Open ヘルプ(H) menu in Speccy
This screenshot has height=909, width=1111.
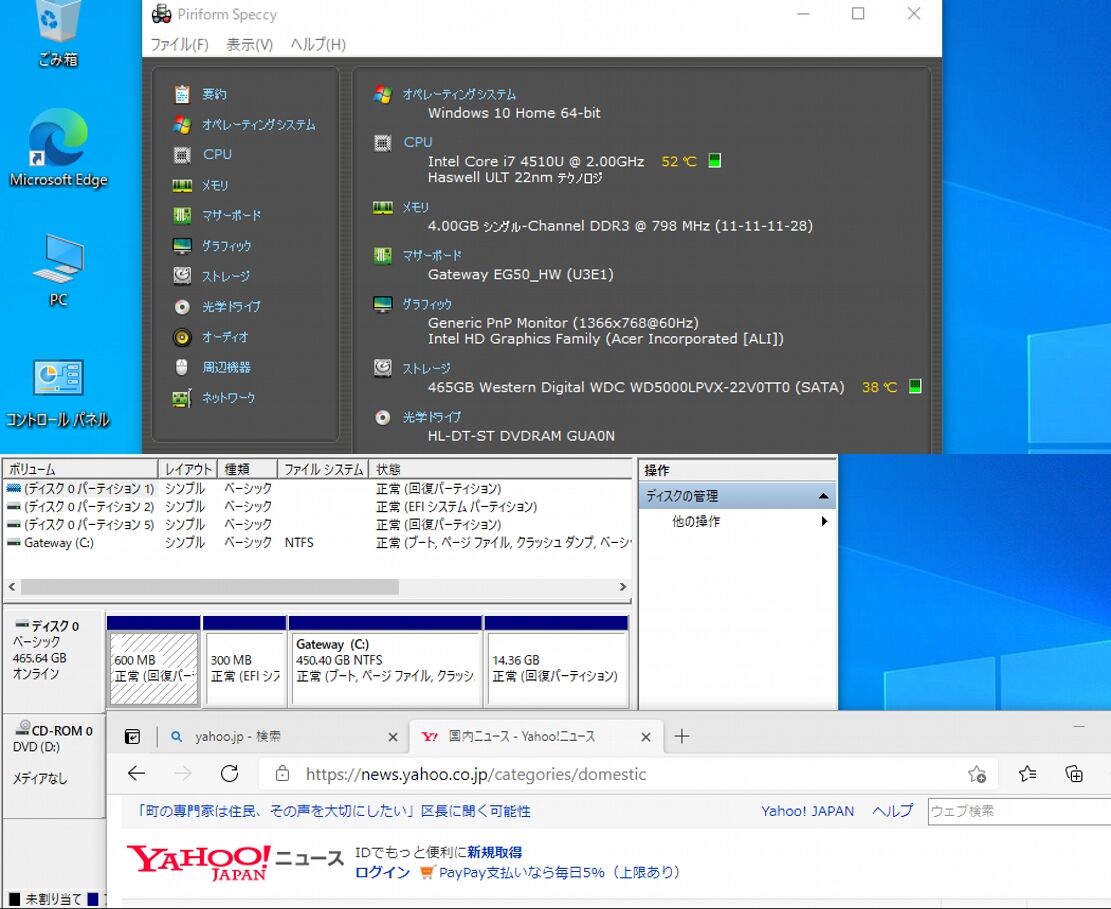pyautogui.click(x=318, y=45)
